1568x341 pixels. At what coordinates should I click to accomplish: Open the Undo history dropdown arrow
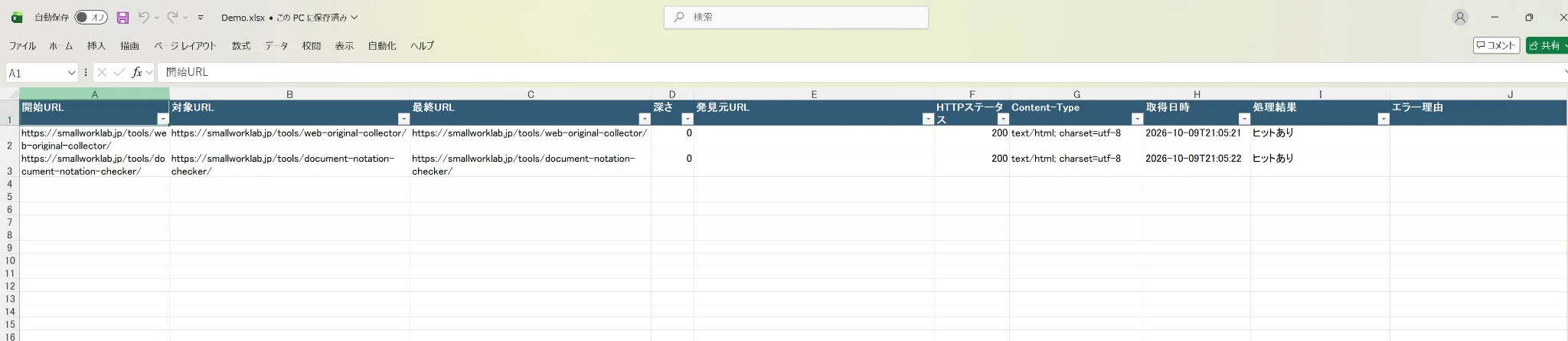click(157, 18)
